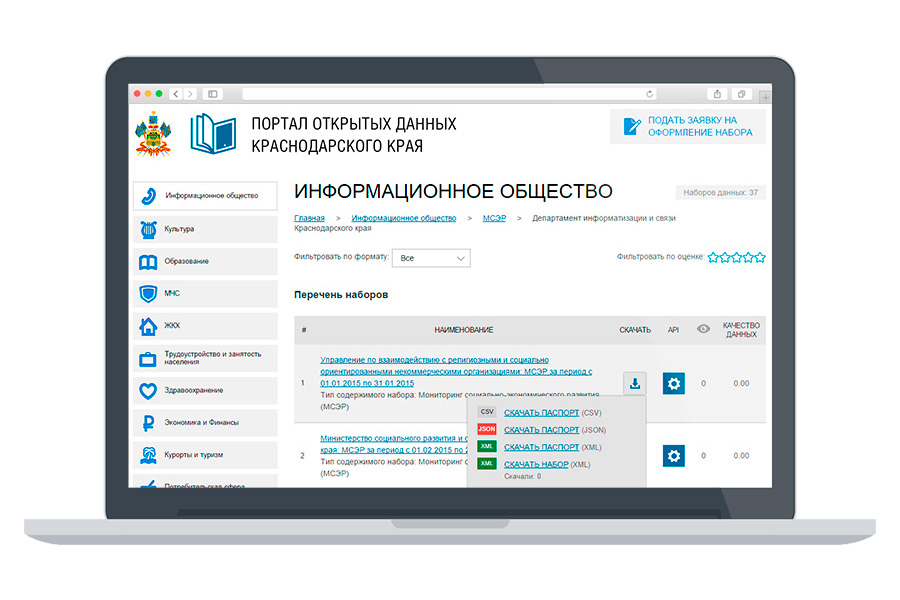
Task: Click XML badge beside Скачать паспорт (XML)
Action: pyautogui.click(x=487, y=447)
